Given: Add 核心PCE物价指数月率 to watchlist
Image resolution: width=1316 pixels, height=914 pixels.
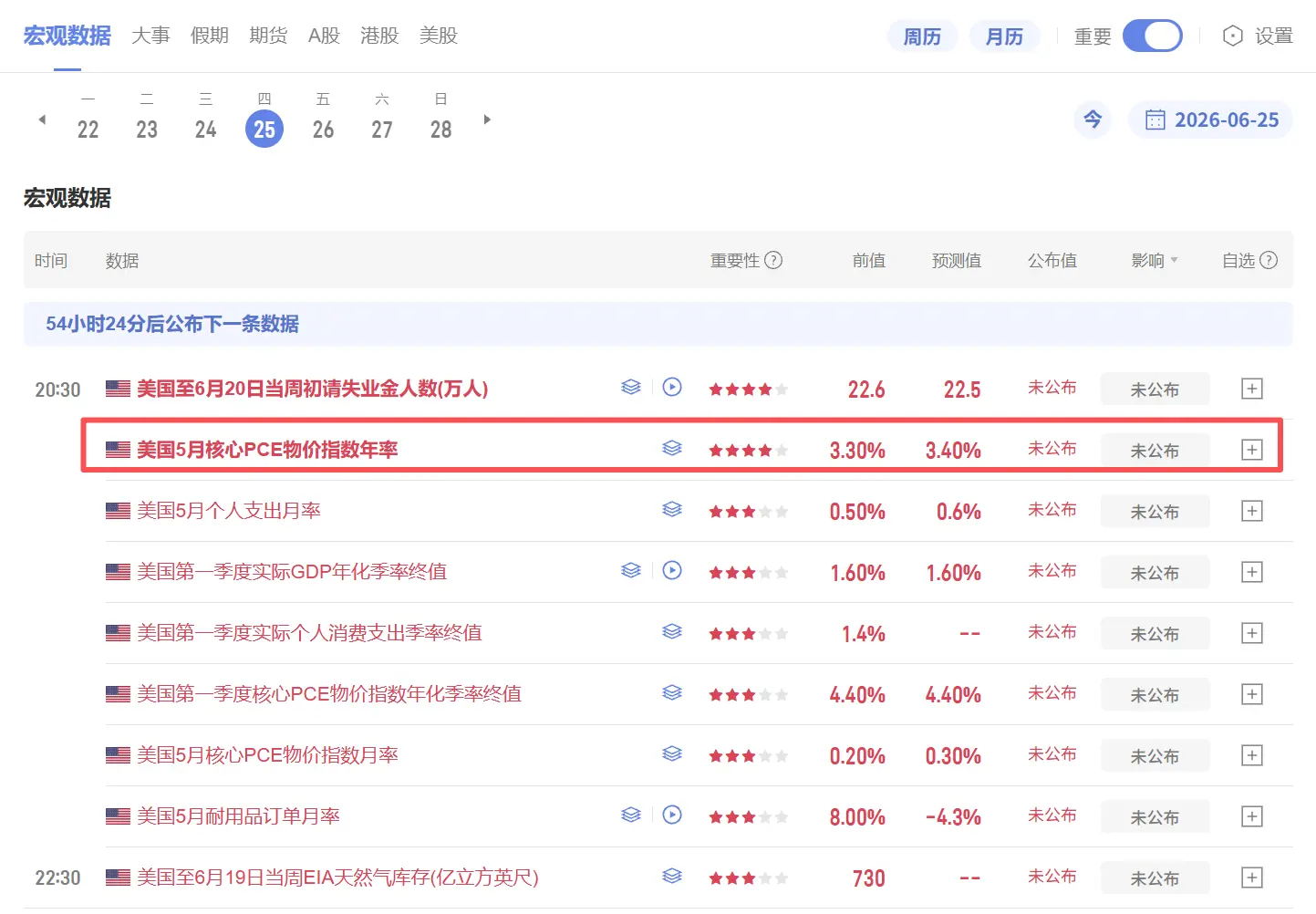Looking at the screenshot, I should pyautogui.click(x=1252, y=755).
